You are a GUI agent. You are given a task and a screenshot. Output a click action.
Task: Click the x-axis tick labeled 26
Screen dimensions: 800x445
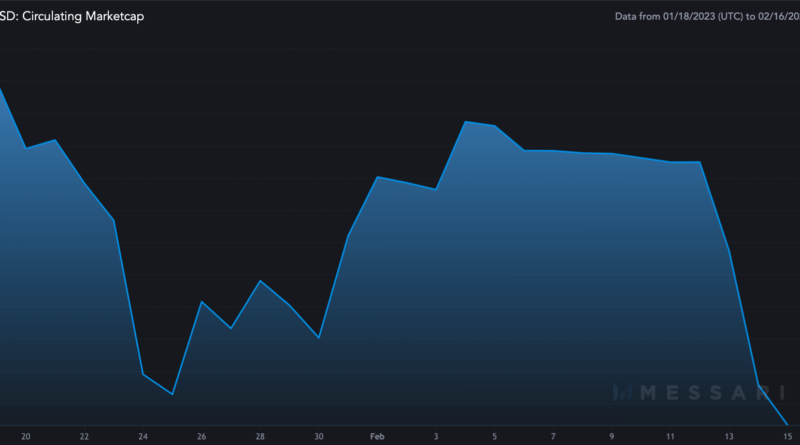pyautogui.click(x=202, y=436)
